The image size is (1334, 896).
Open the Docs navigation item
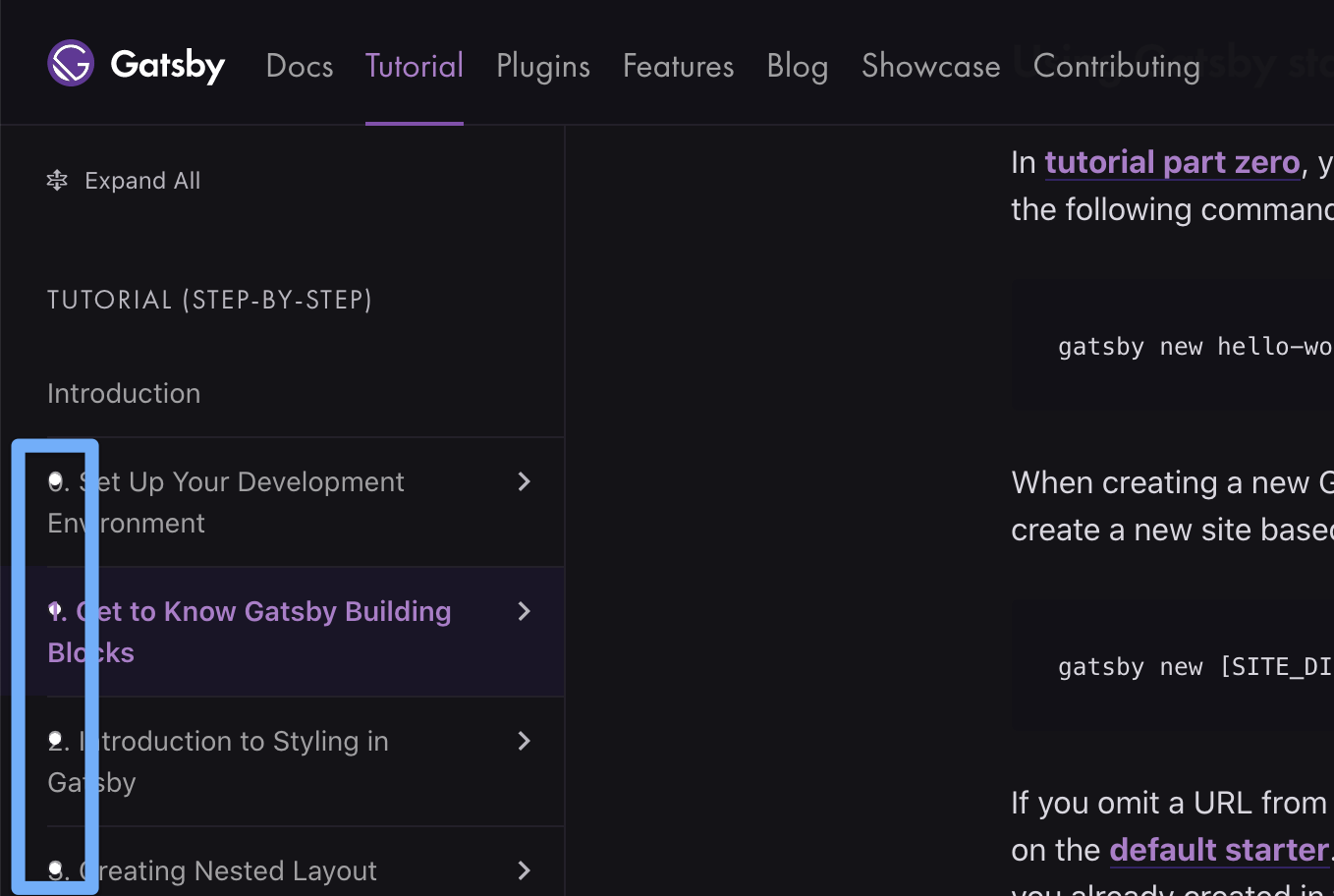tap(300, 66)
